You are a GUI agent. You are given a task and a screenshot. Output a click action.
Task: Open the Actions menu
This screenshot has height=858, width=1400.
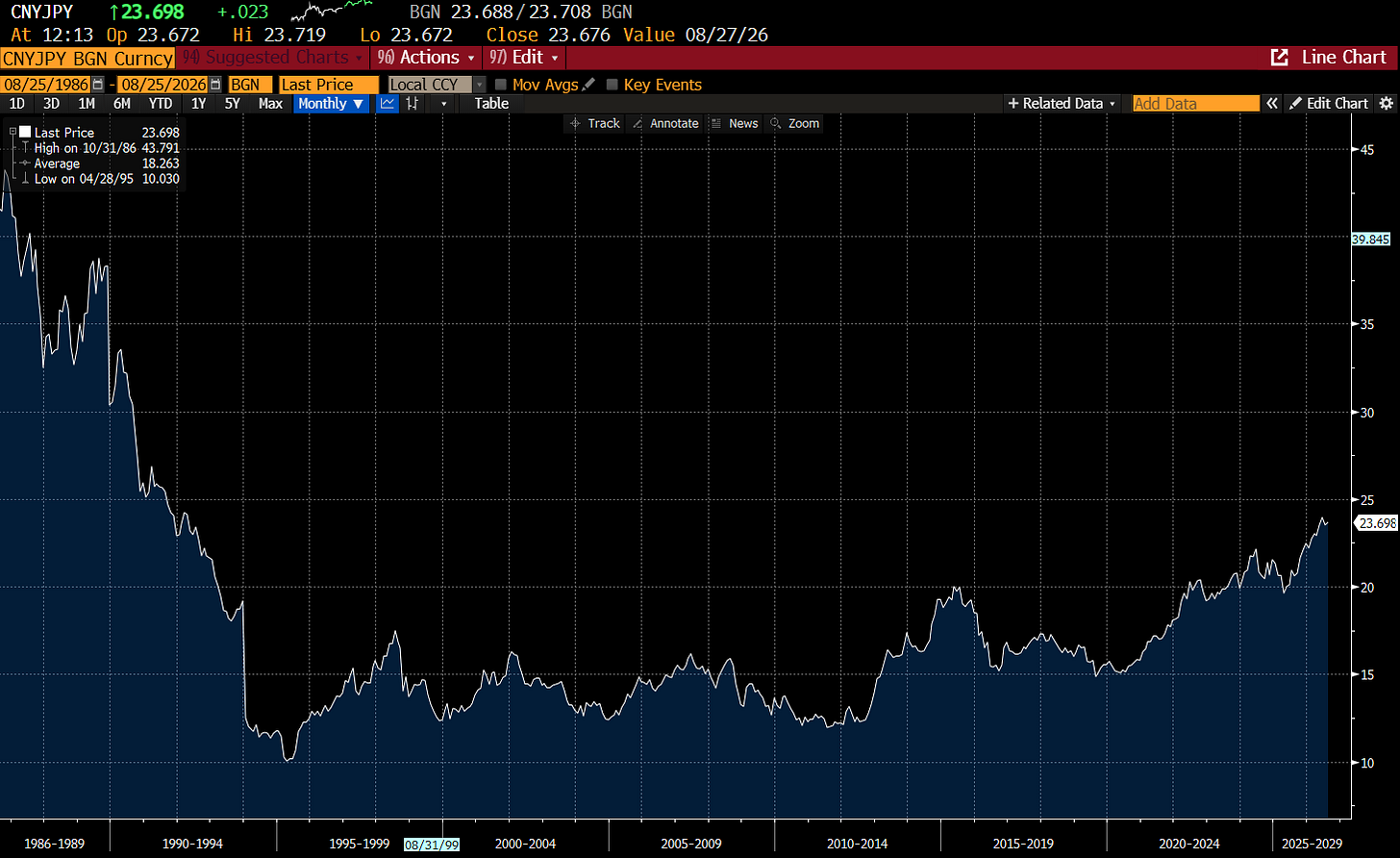pos(427,58)
